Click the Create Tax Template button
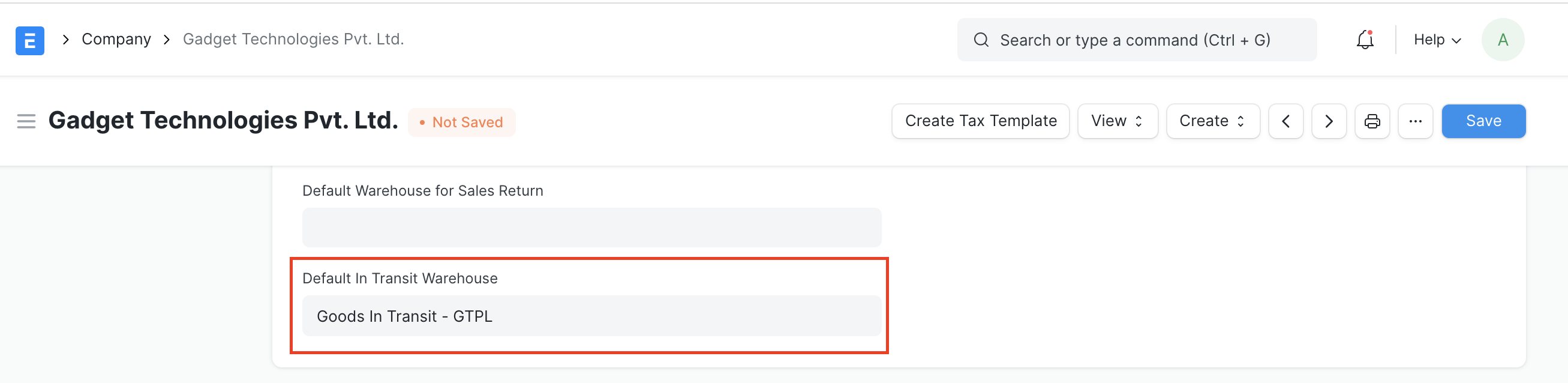This screenshot has height=383, width=1568. click(980, 121)
